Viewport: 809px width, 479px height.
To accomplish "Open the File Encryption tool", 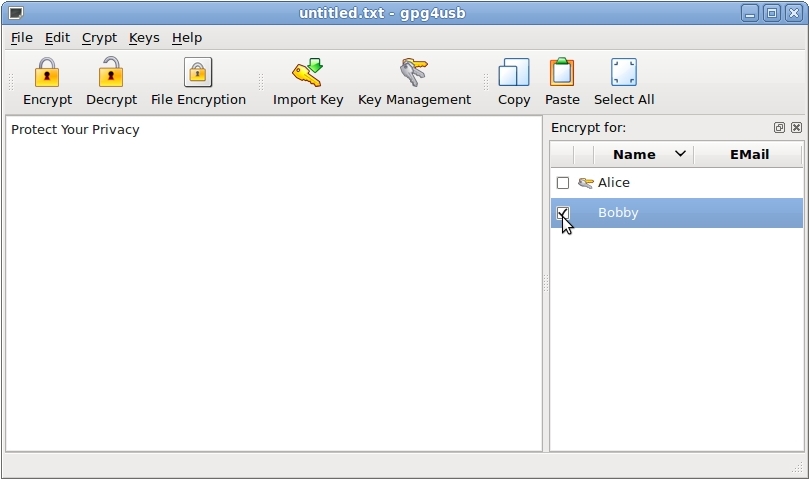I will (x=198, y=82).
